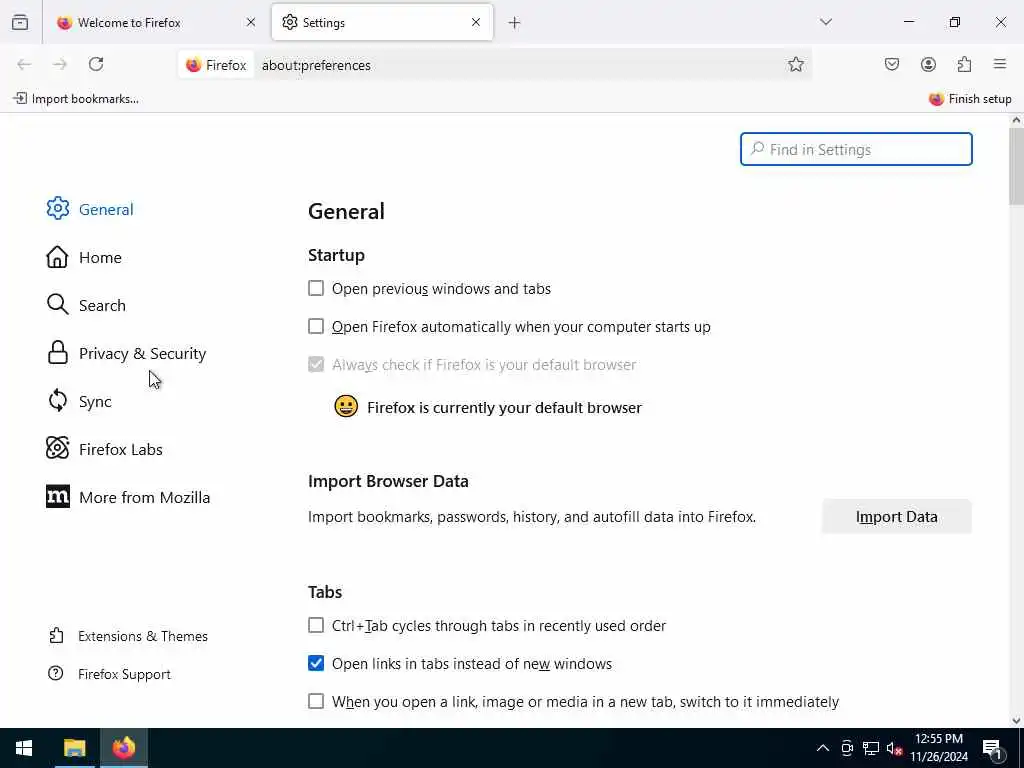Open the Extensions puzzle icon
The image size is (1024, 768).
point(964,64)
